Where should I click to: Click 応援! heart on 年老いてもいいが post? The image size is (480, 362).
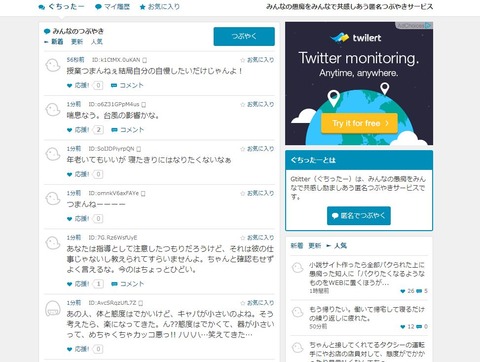[78, 174]
